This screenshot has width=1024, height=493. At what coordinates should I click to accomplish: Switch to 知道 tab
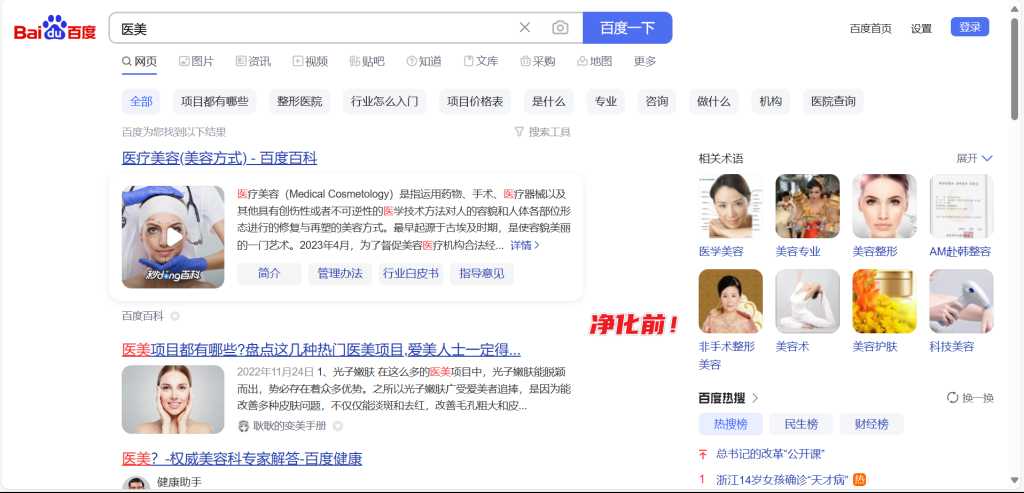pyautogui.click(x=424, y=61)
